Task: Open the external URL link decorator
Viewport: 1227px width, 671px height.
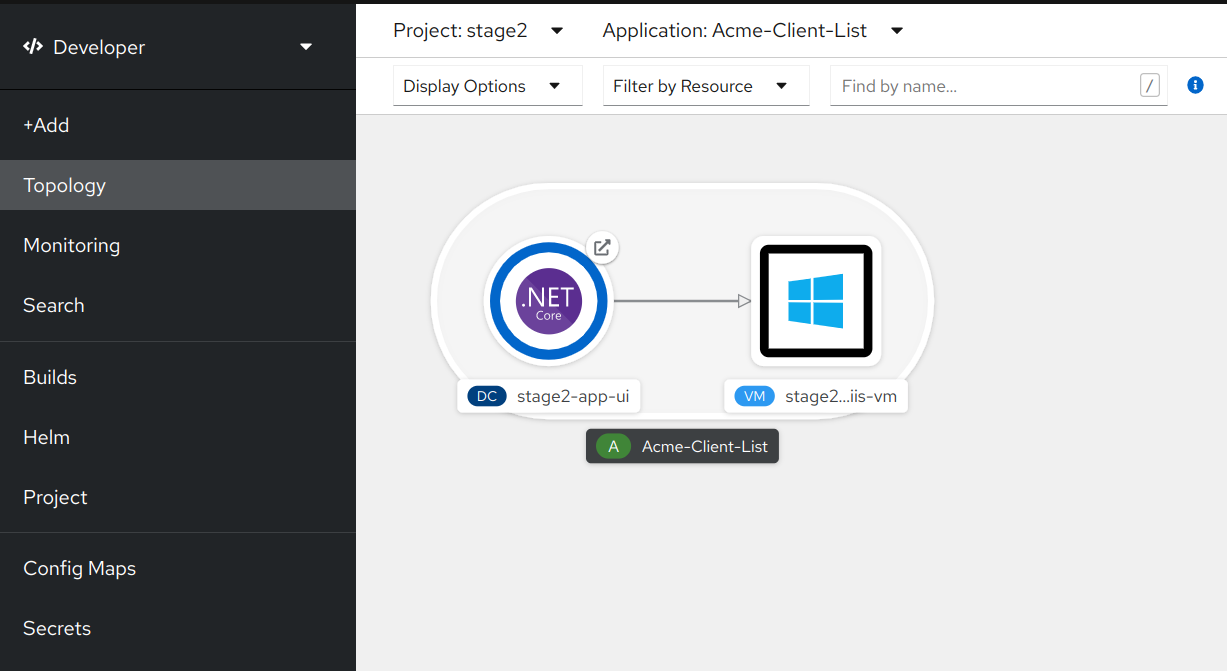Action: click(602, 248)
